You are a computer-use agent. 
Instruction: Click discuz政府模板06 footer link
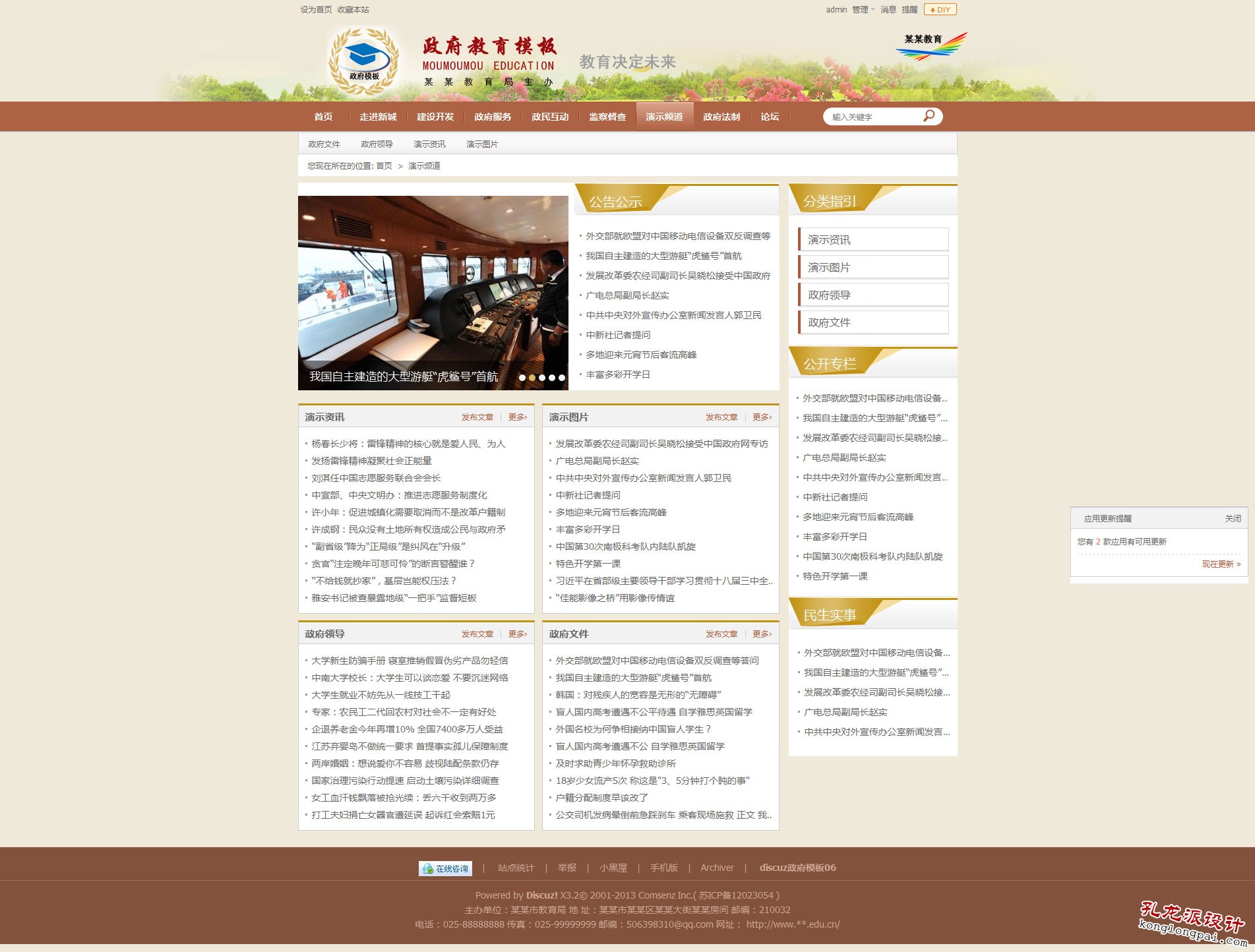(797, 868)
